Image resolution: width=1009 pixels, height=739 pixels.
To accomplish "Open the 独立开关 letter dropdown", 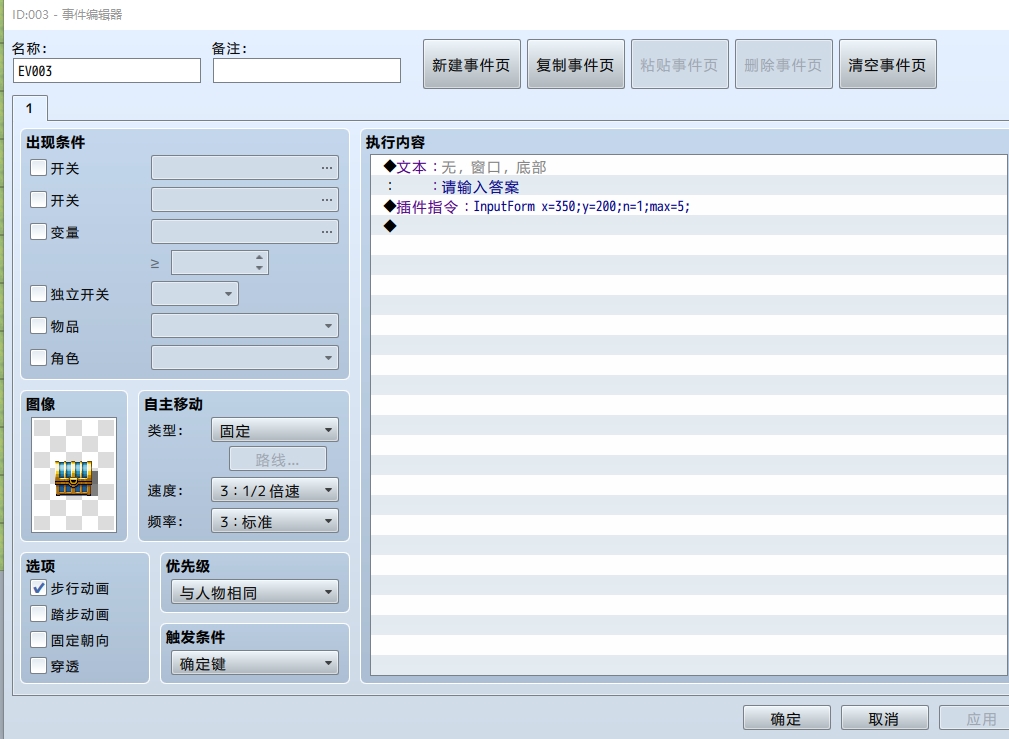I will point(195,294).
